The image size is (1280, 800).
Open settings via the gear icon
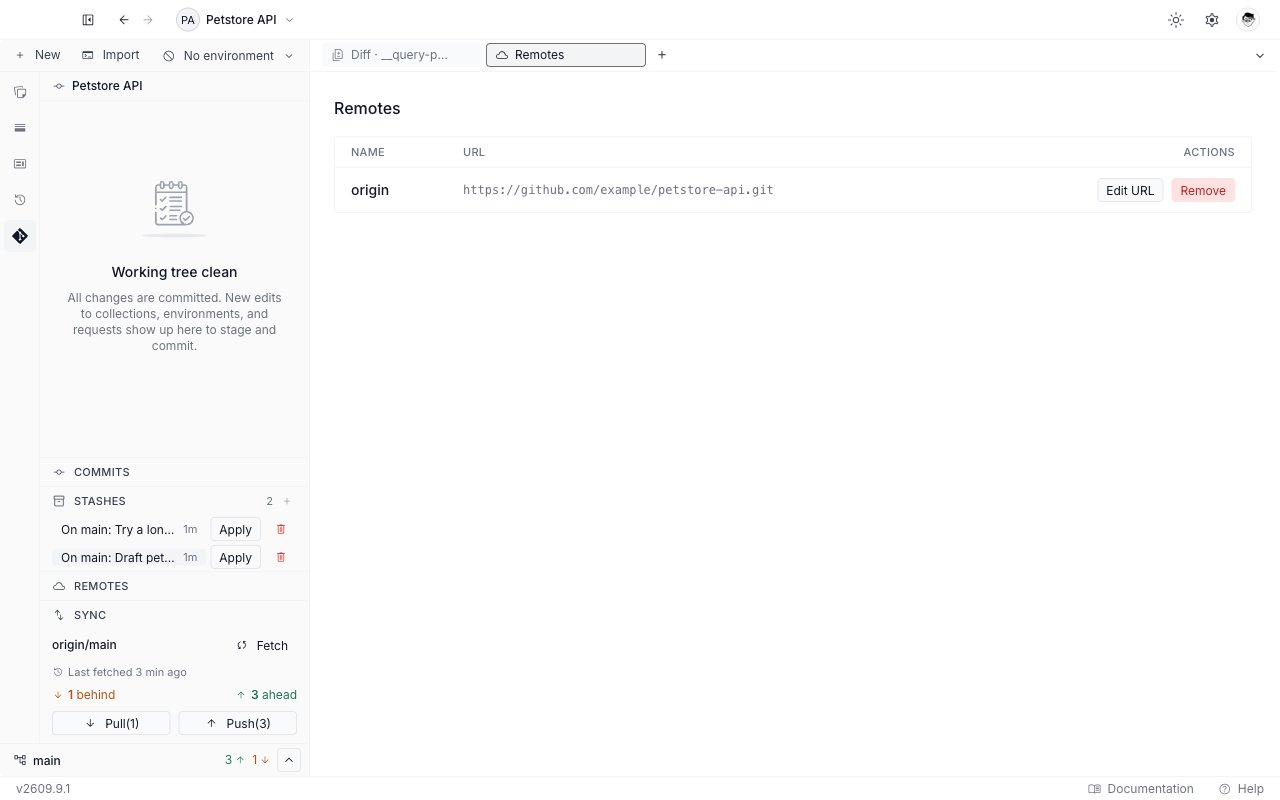point(1212,20)
